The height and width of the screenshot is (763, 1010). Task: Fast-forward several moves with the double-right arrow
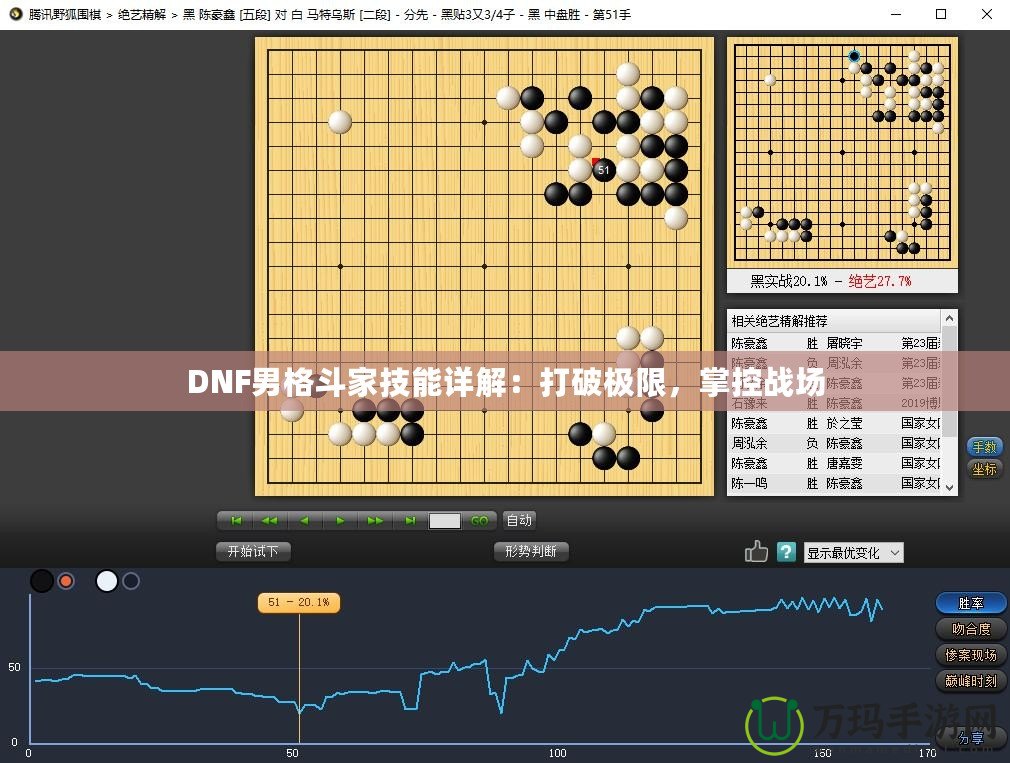click(375, 520)
